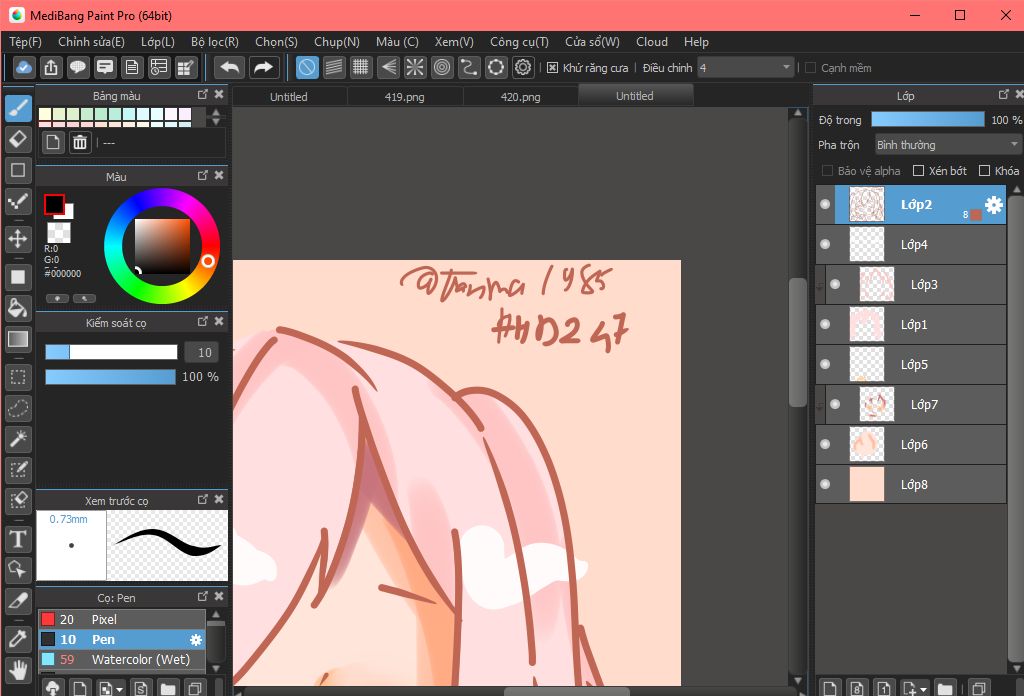Enable Xén bớt clipping checkbox
Image resolution: width=1024 pixels, height=696 pixels.
[x=918, y=171]
